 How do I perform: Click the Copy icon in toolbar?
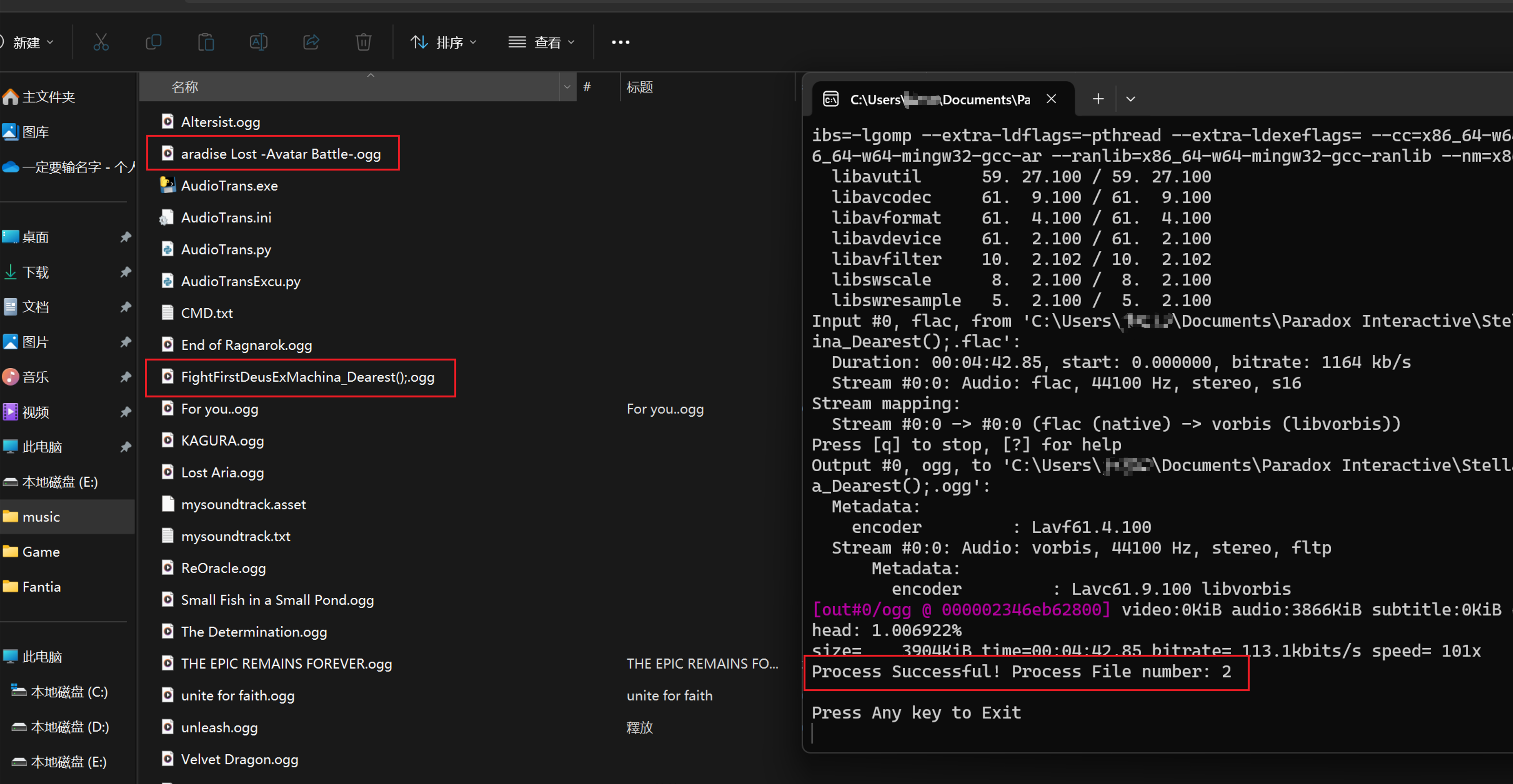coord(153,42)
